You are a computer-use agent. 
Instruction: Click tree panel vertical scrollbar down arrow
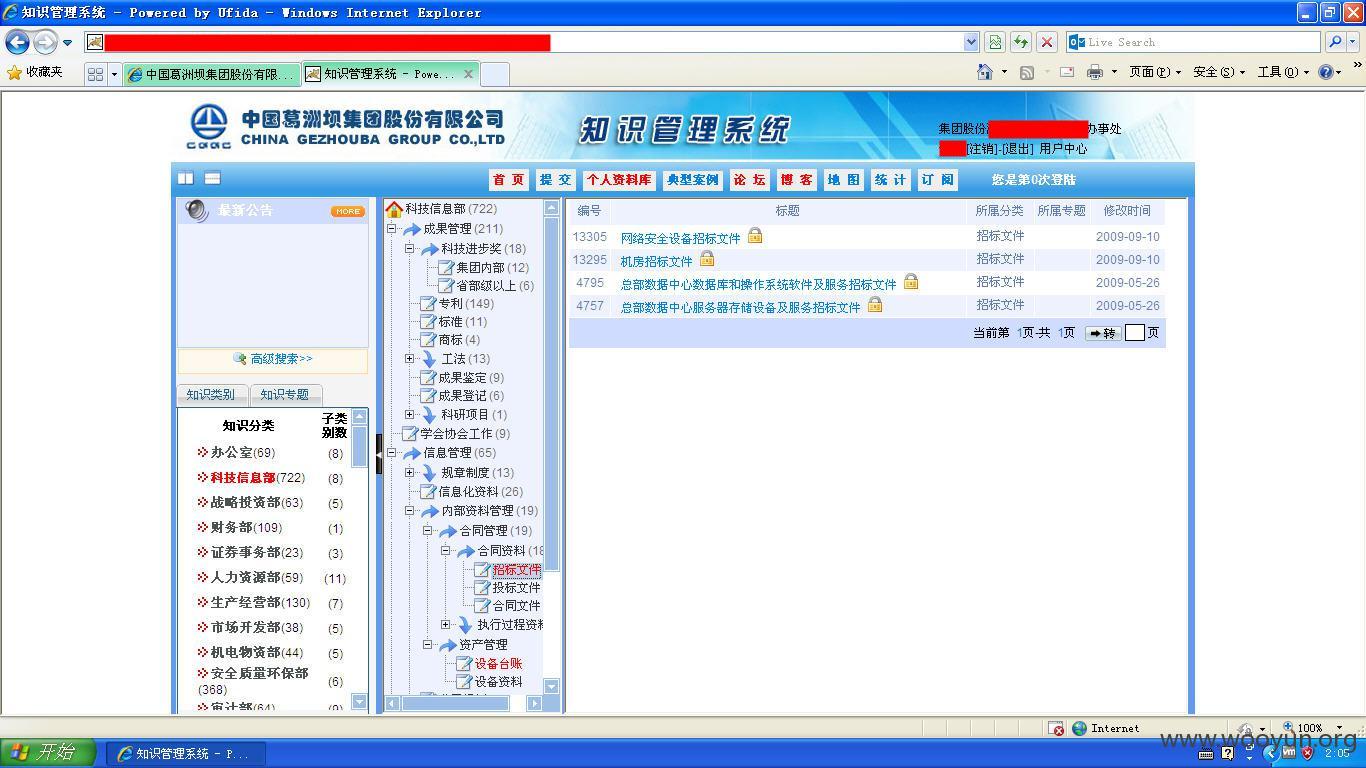(x=551, y=686)
